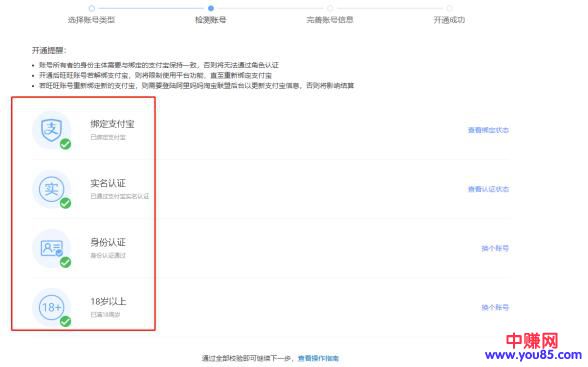The image size is (588, 367).
Task: Click the 已满18周岁 status text
Action: [105, 315]
